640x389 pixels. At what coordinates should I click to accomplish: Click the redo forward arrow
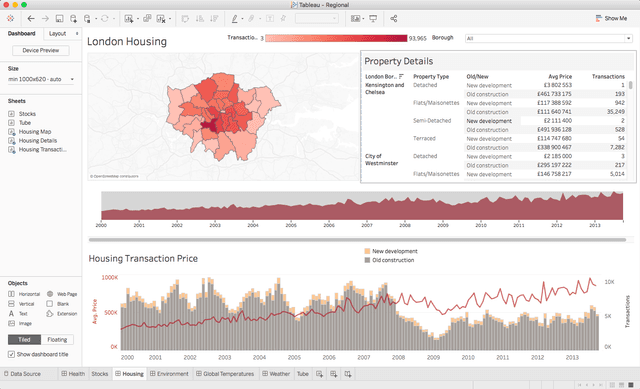45,18
